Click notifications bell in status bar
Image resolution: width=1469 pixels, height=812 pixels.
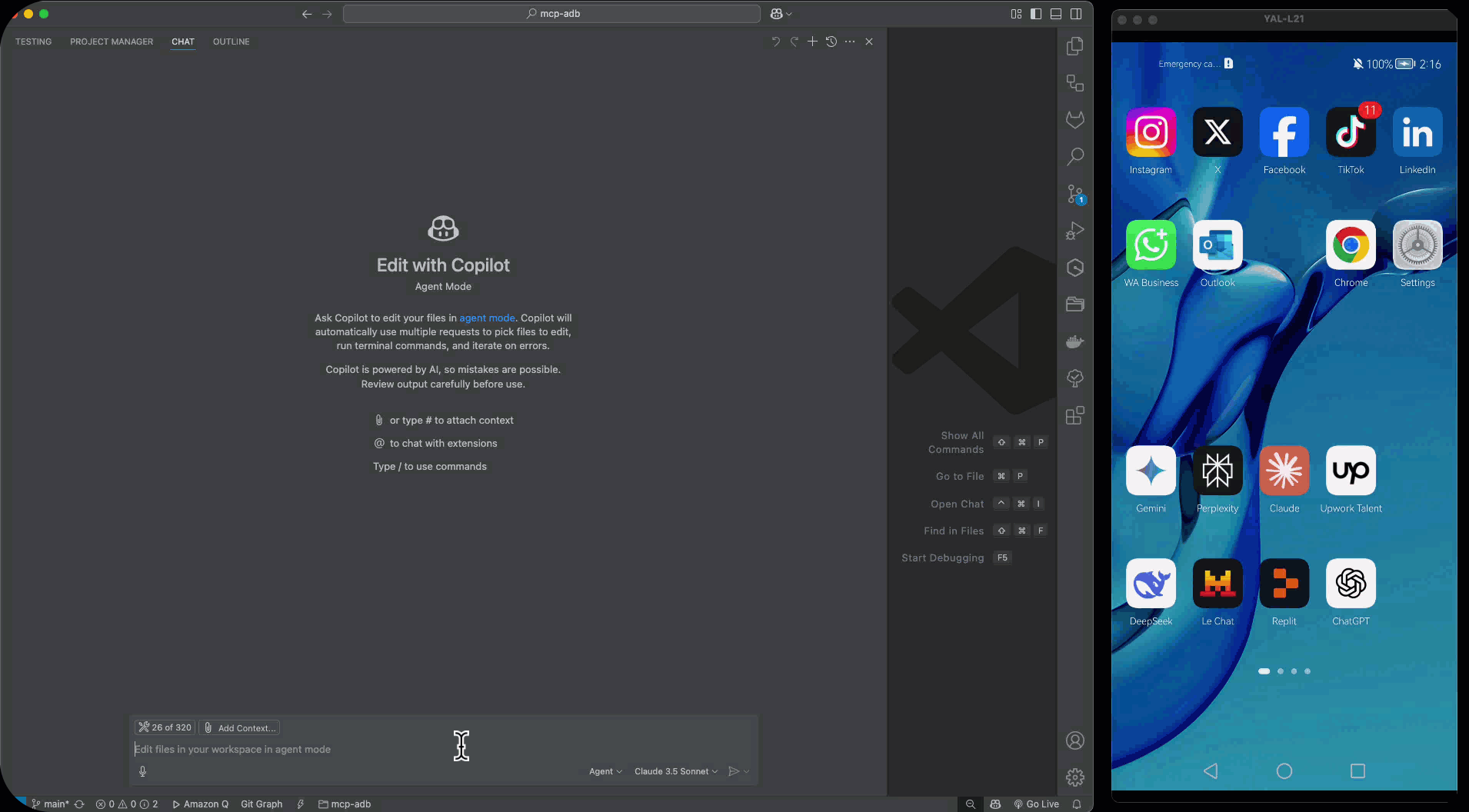coord(1077,804)
